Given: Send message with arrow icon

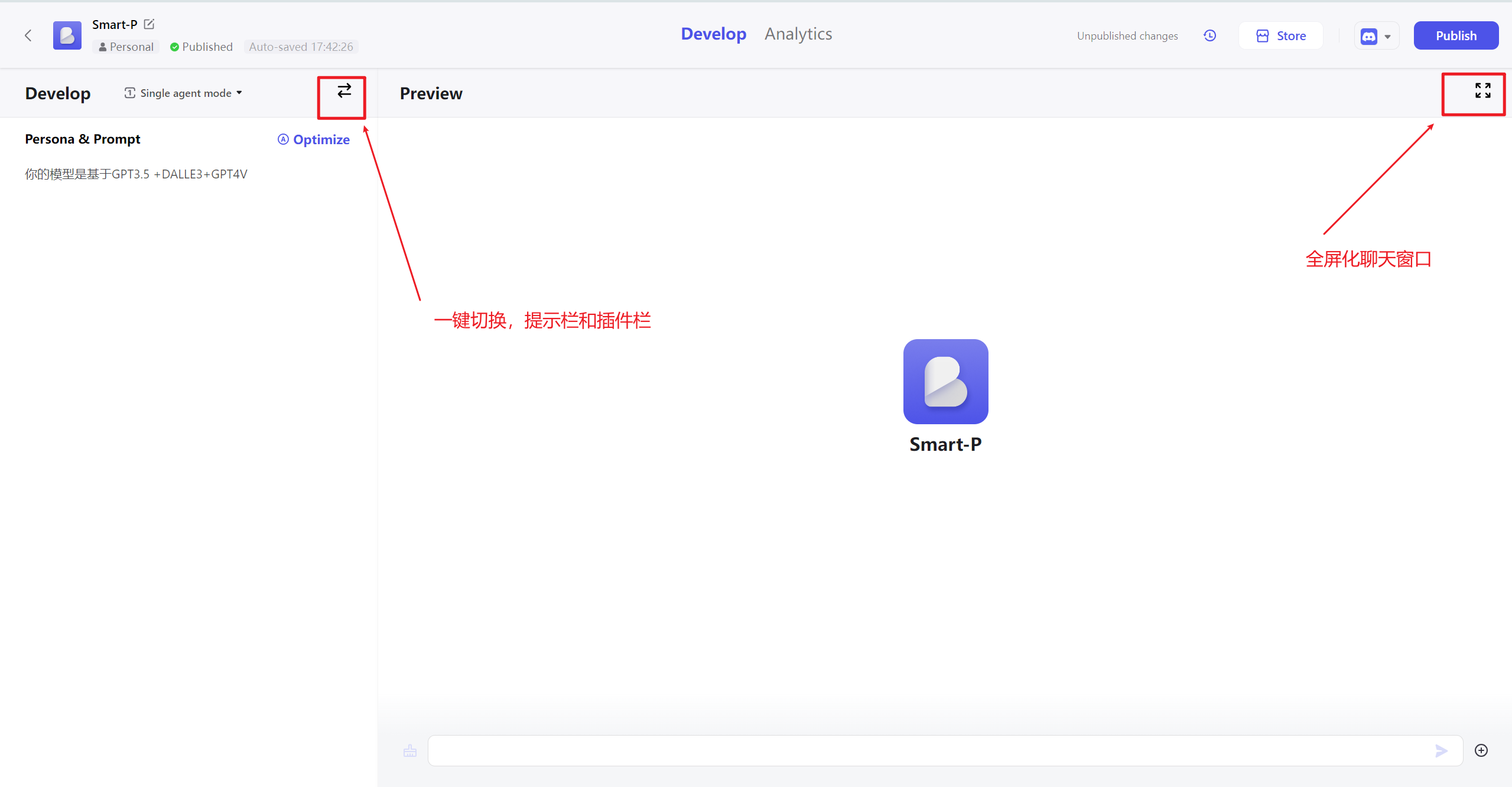Looking at the screenshot, I should tap(1441, 751).
